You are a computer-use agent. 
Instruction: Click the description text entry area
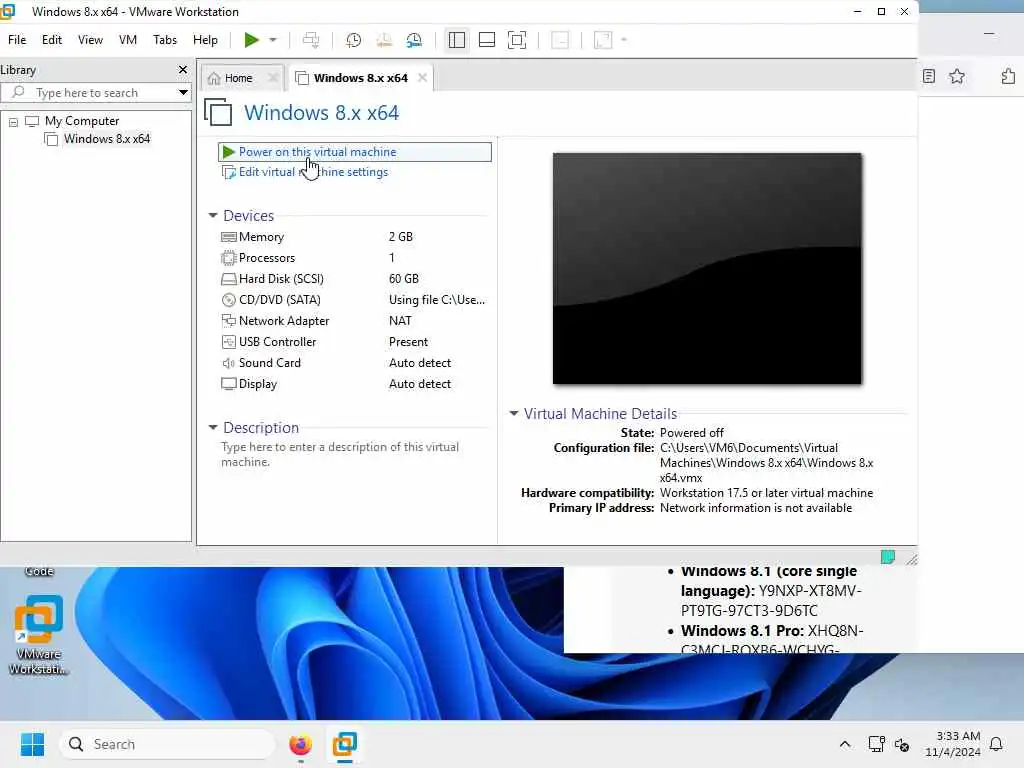tap(340, 455)
